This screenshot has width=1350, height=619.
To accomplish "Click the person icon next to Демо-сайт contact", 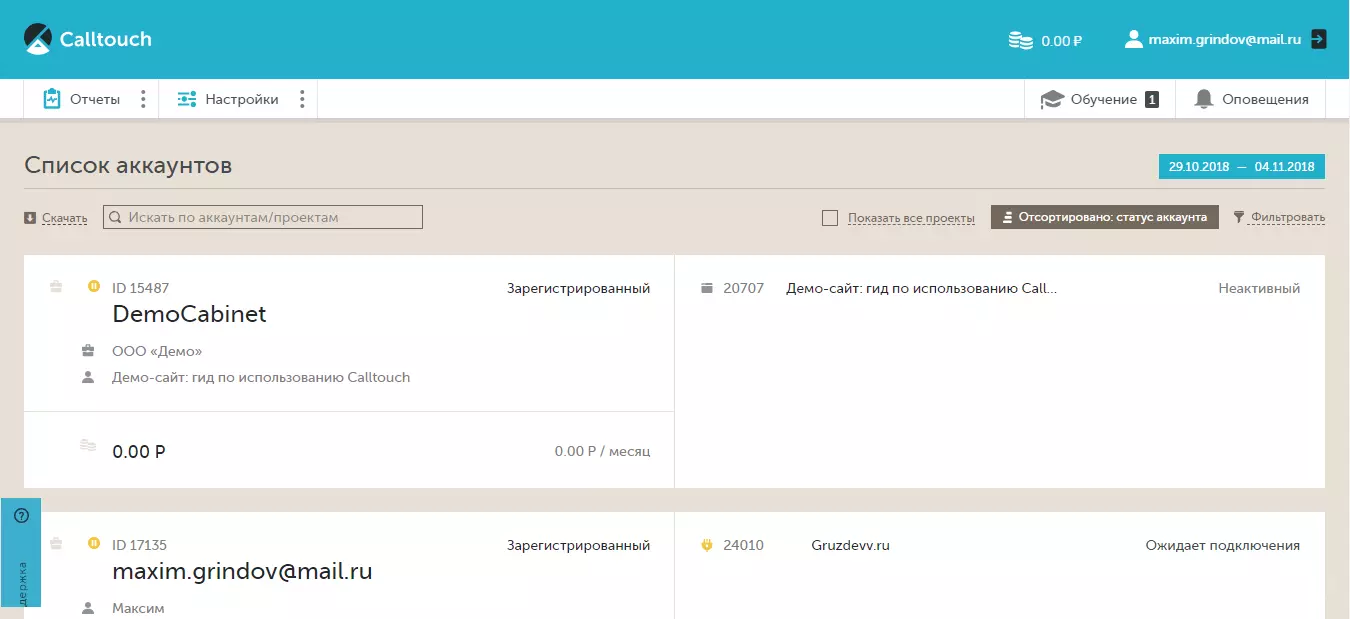I will click(88, 377).
